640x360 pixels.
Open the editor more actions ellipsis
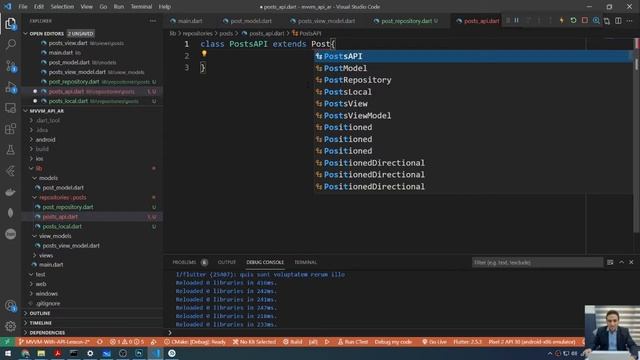pyautogui.click(x=630, y=21)
